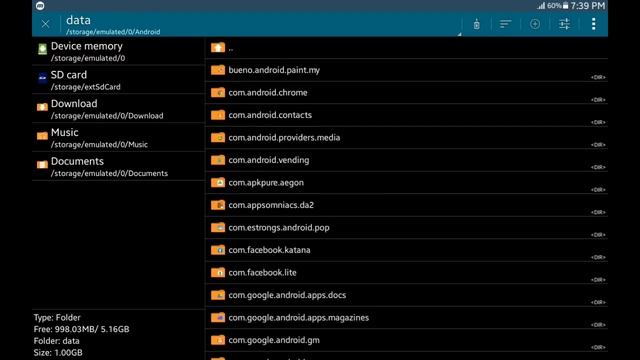The height and width of the screenshot is (360, 640).
Task: Tap folder icon beside com.android.chrome
Action: click(x=218, y=92)
